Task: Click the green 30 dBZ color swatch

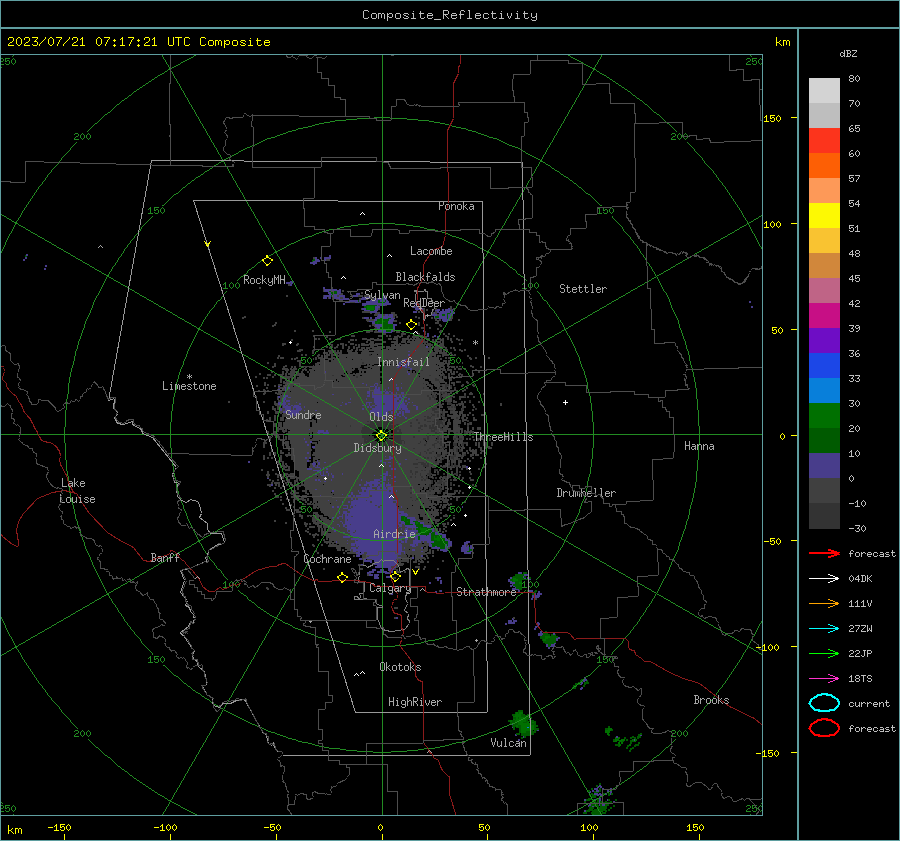Action: click(x=824, y=415)
